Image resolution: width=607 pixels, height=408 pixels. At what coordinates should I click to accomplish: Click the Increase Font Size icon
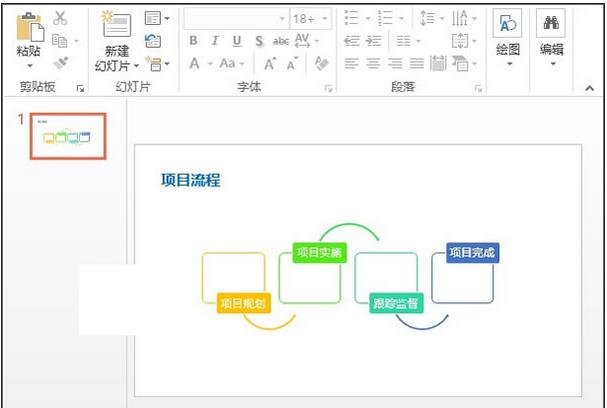[x=269, y=63]
